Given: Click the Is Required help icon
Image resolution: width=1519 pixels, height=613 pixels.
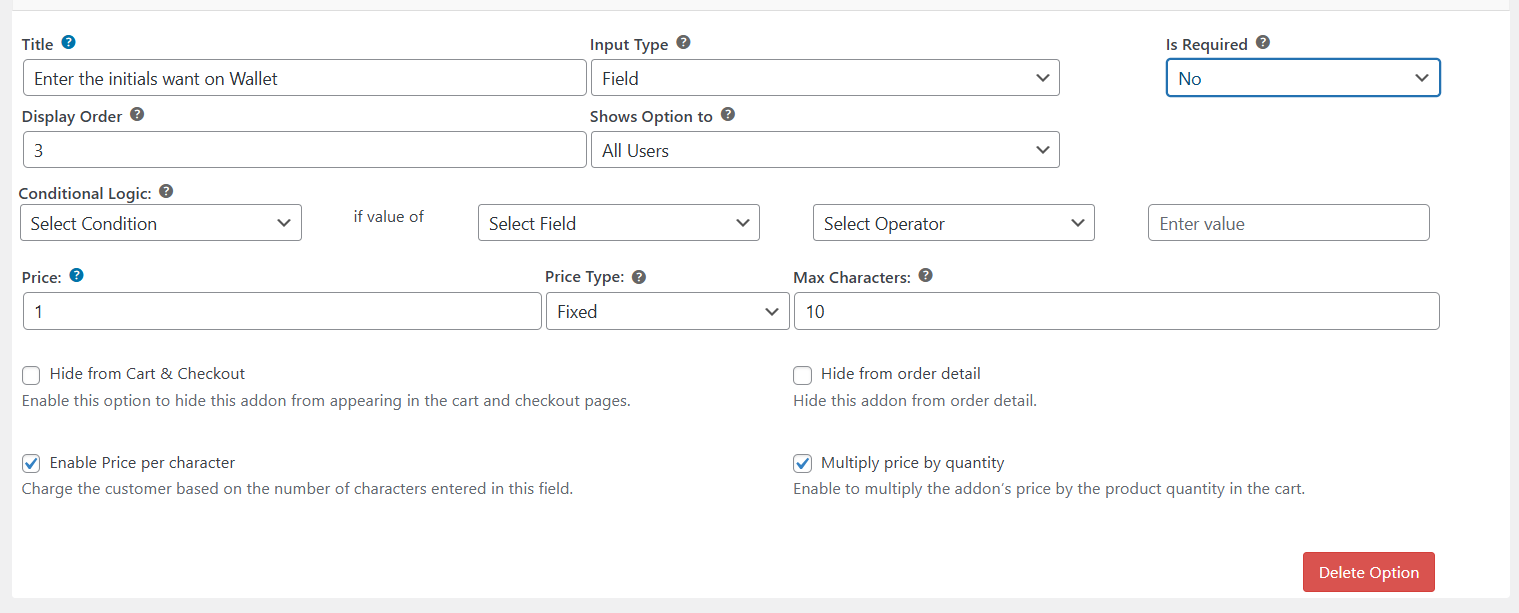Looking at the screenshot, I should tap(1263, 43).
